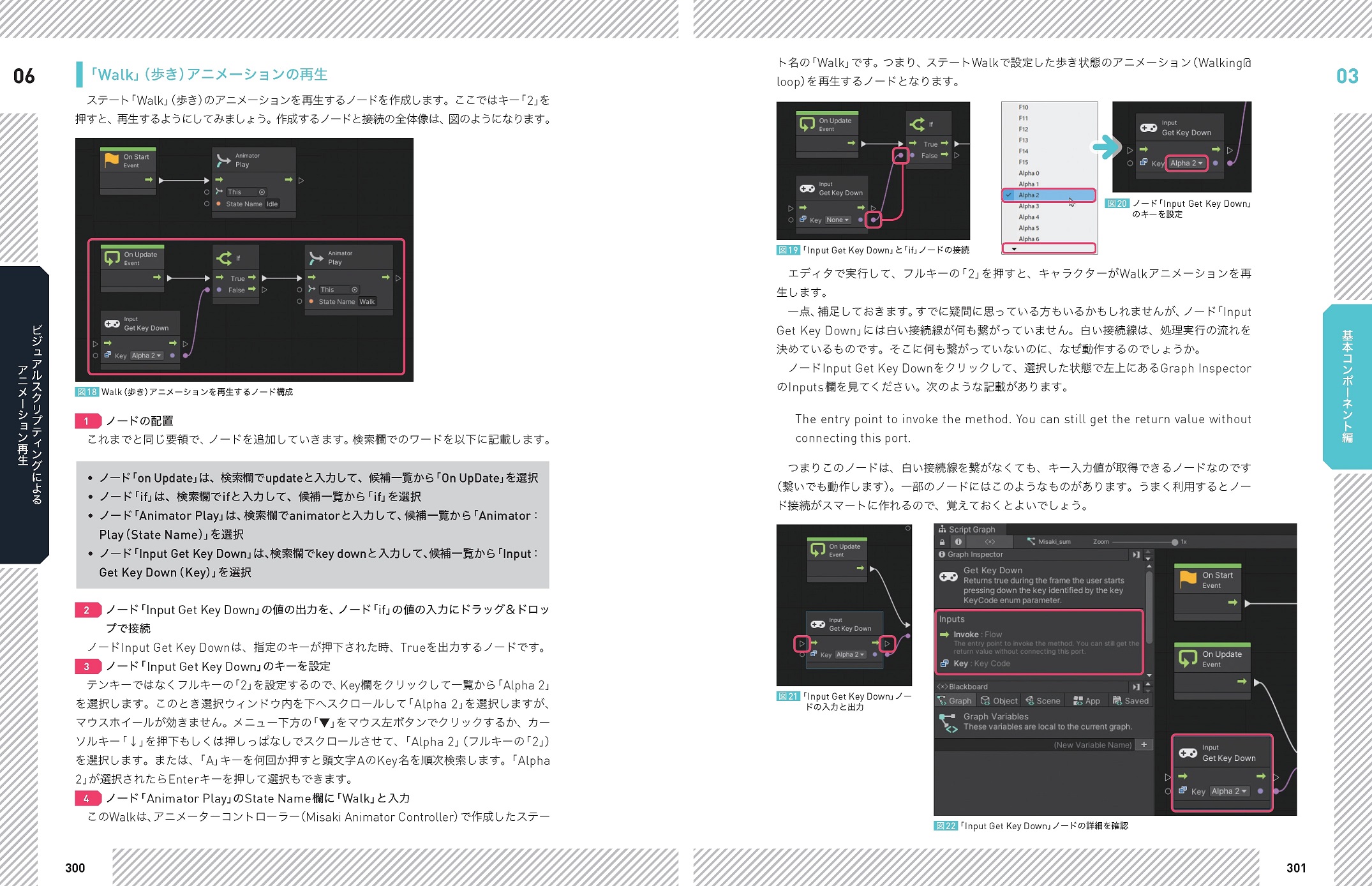
Task: Click Animator Play icon on Walk node
Action: pyautogui.click(x=316, y=258)
